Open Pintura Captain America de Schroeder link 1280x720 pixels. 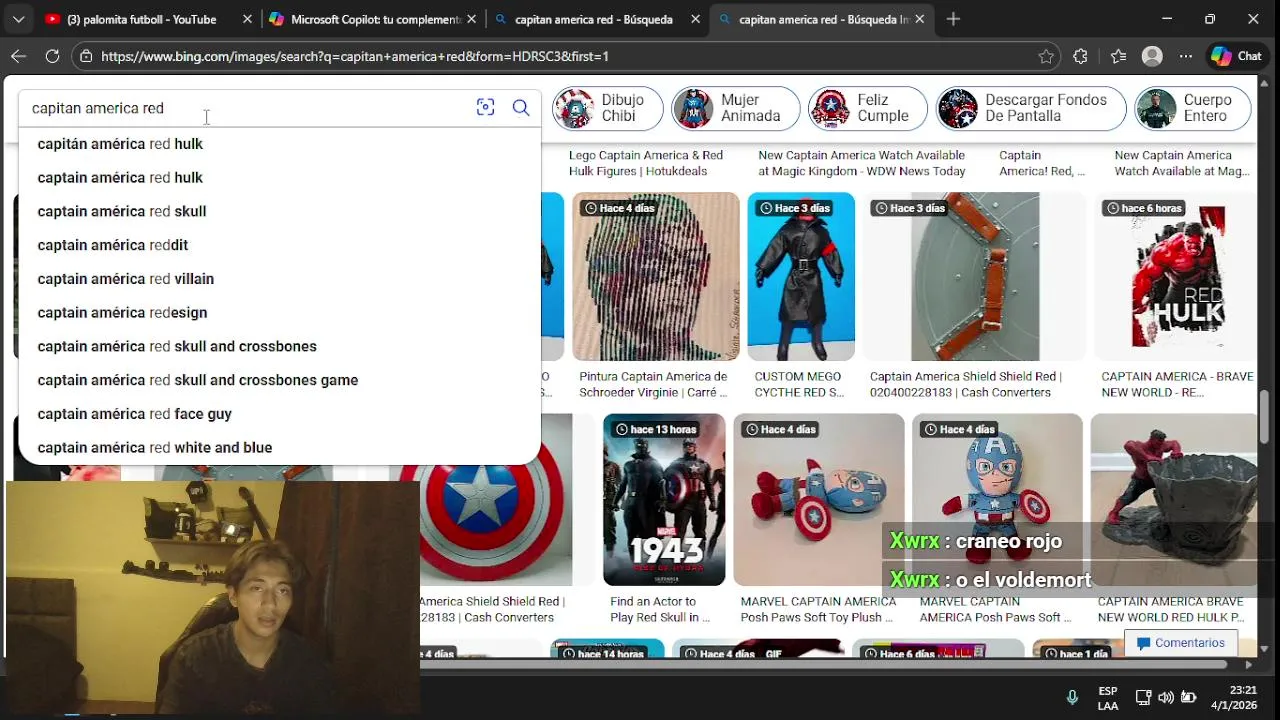click(x=653, y=385)
